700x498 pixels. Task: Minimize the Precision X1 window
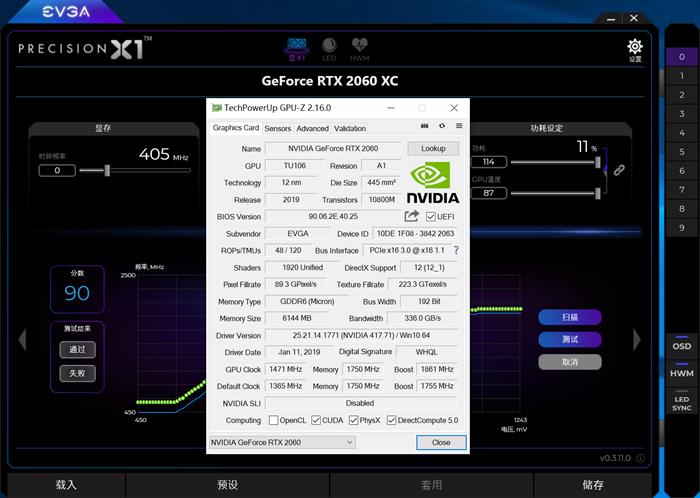[611, 19]
